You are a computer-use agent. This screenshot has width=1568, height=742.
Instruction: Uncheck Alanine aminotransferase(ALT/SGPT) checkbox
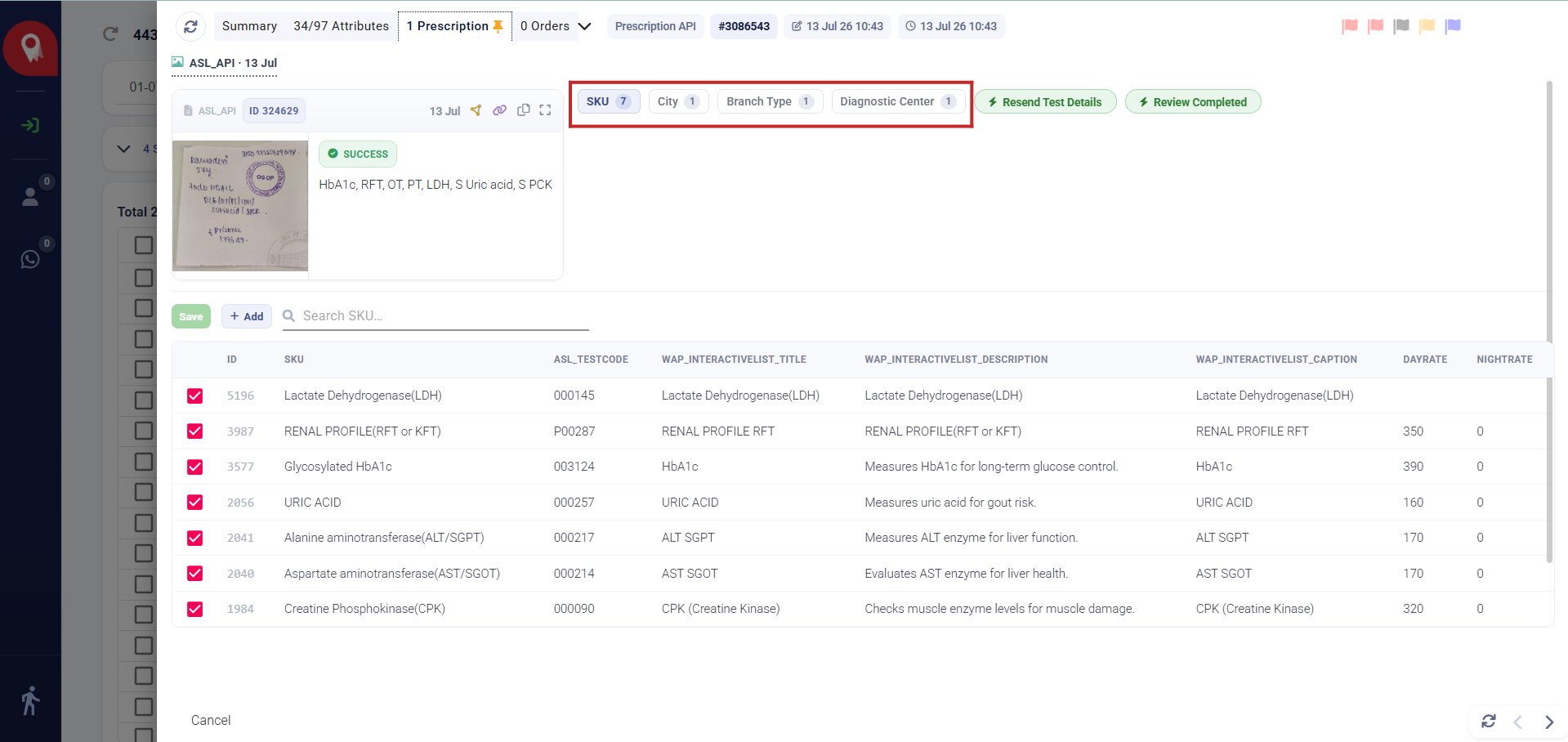pos(194,538)
